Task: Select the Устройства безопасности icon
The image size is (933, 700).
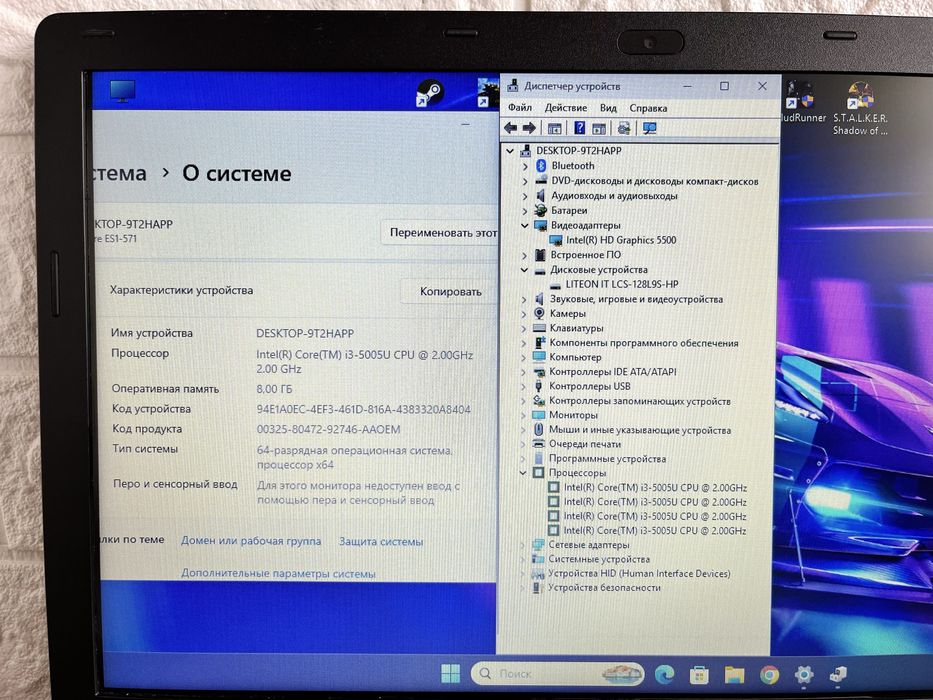Action: pyautogui.click(x=537, y=588)
